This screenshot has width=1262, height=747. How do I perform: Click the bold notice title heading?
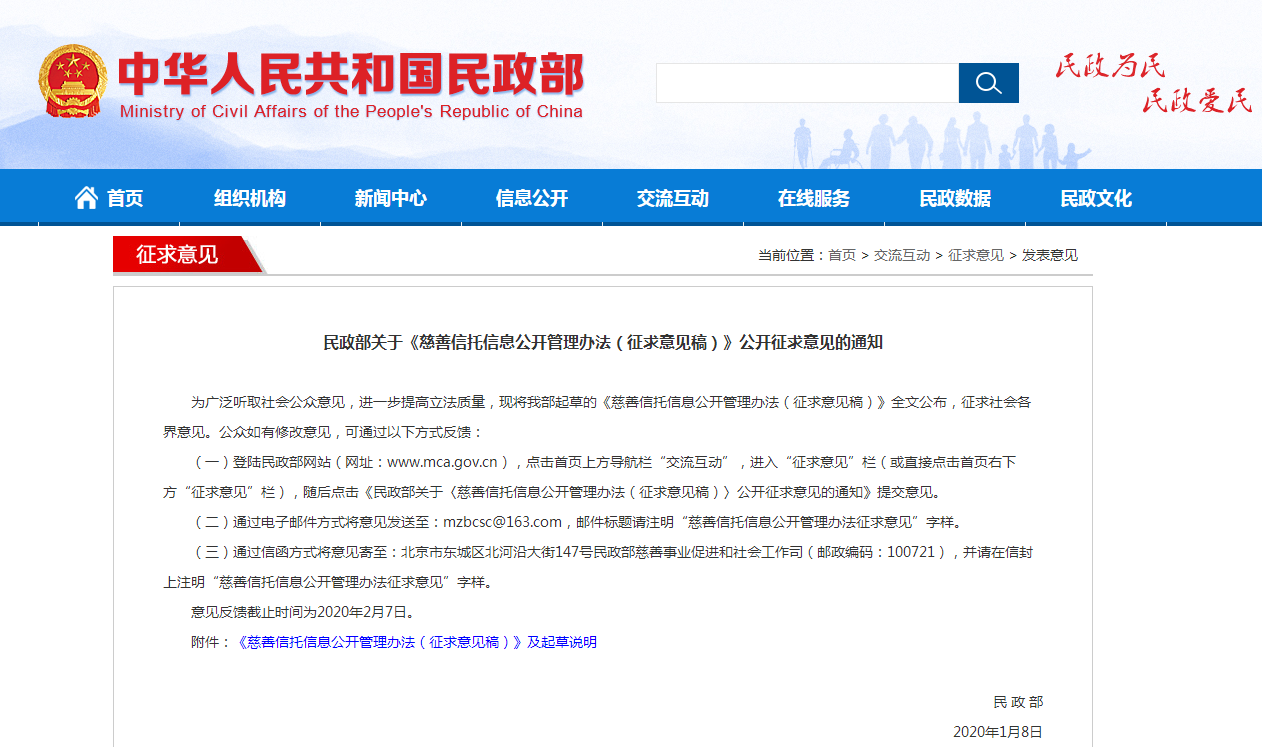[603, 342]
